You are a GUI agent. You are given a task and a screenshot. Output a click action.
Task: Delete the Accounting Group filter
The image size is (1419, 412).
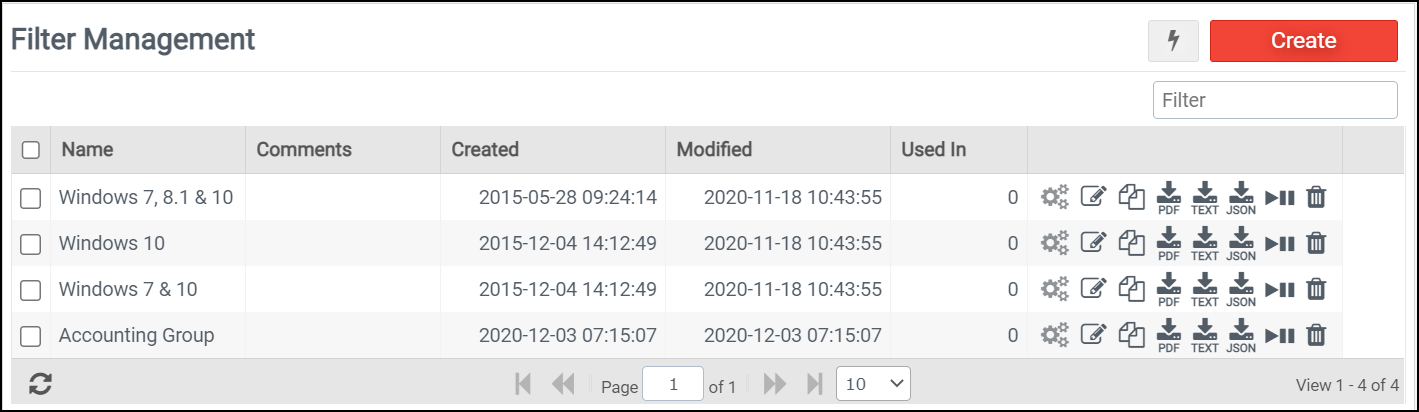point(1316,335)
